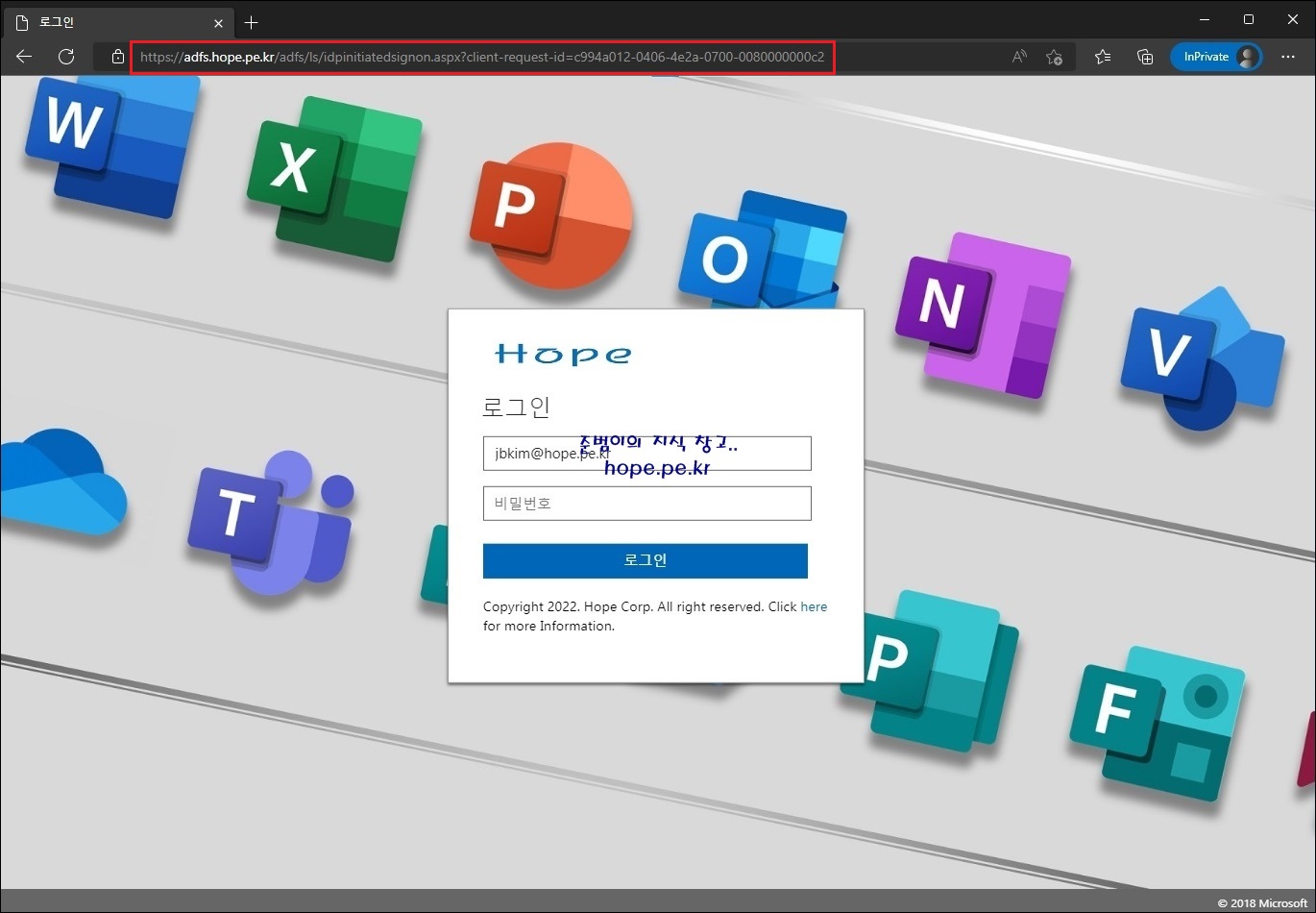Add this page to favorites star icon
The image size is (1316, 913).
coord(1054,57)
